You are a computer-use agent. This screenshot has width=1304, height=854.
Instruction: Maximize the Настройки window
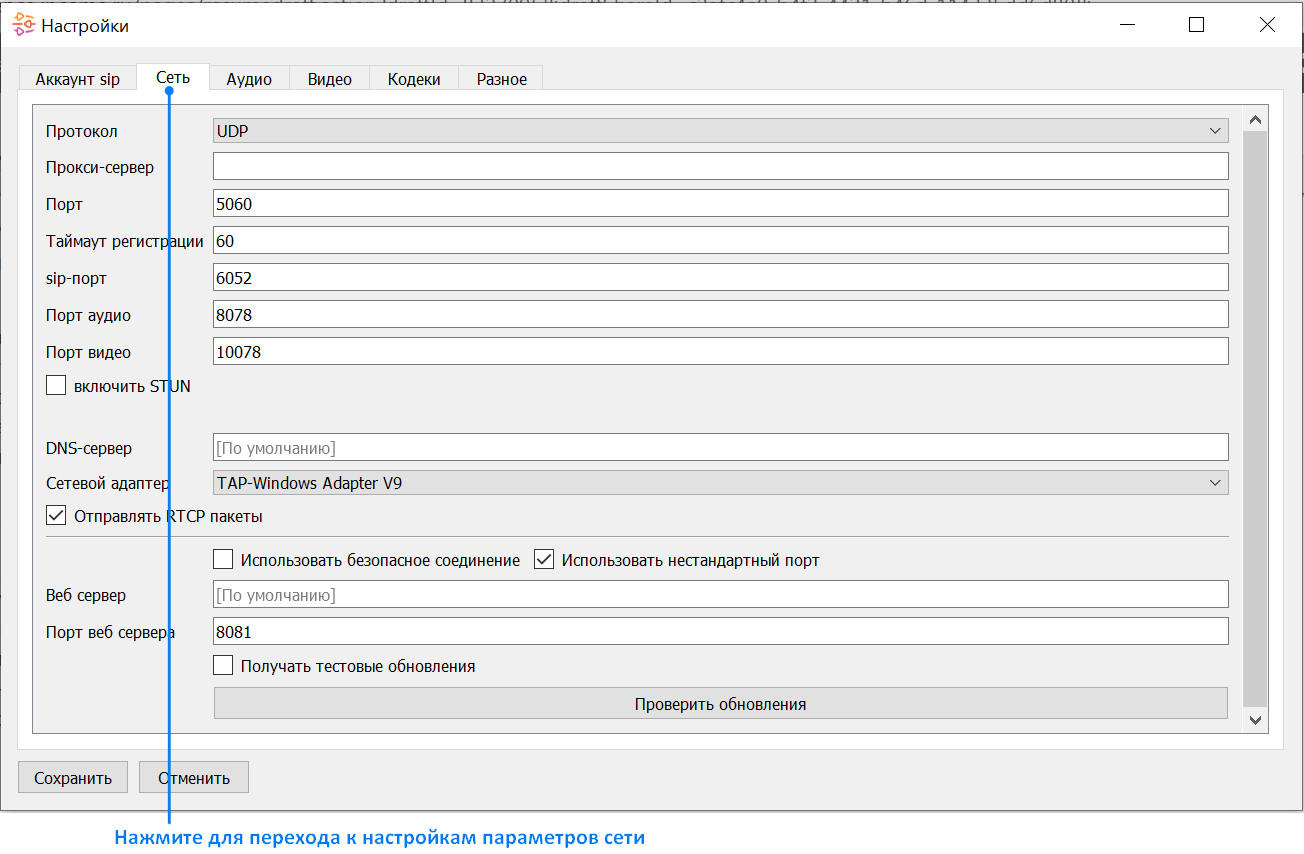[1196, 26]
